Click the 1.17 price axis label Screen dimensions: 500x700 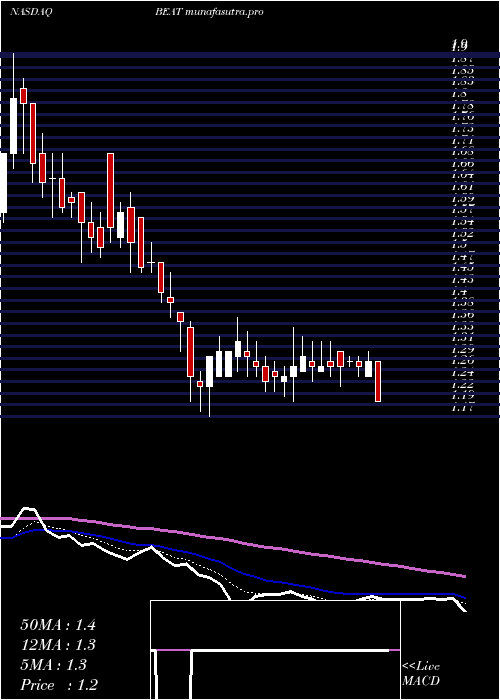[x=462, y=407]
